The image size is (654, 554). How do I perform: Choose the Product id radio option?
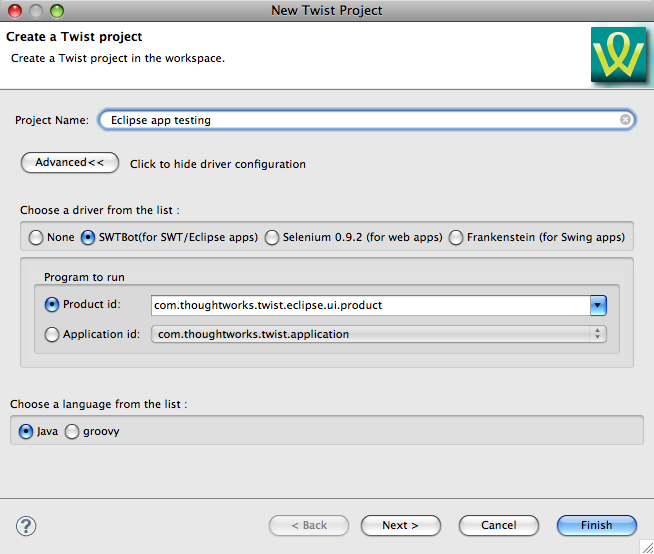52,305
